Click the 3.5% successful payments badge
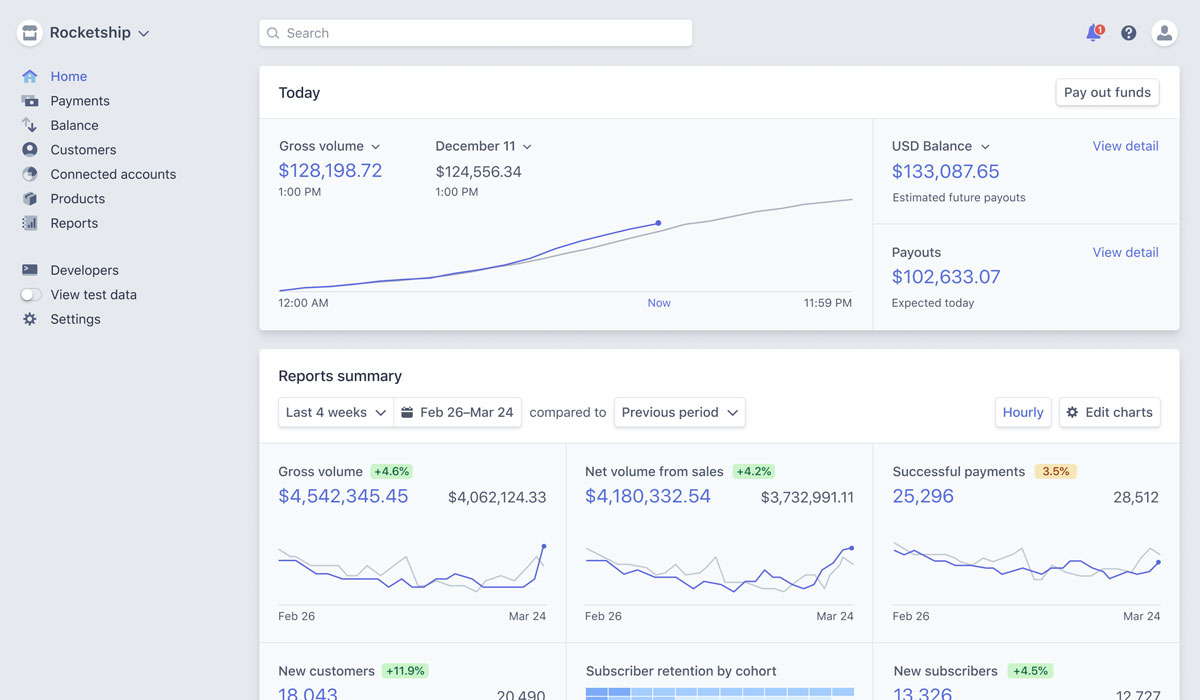Screen dimensions: 1200x700 [x=1055, y=471]
